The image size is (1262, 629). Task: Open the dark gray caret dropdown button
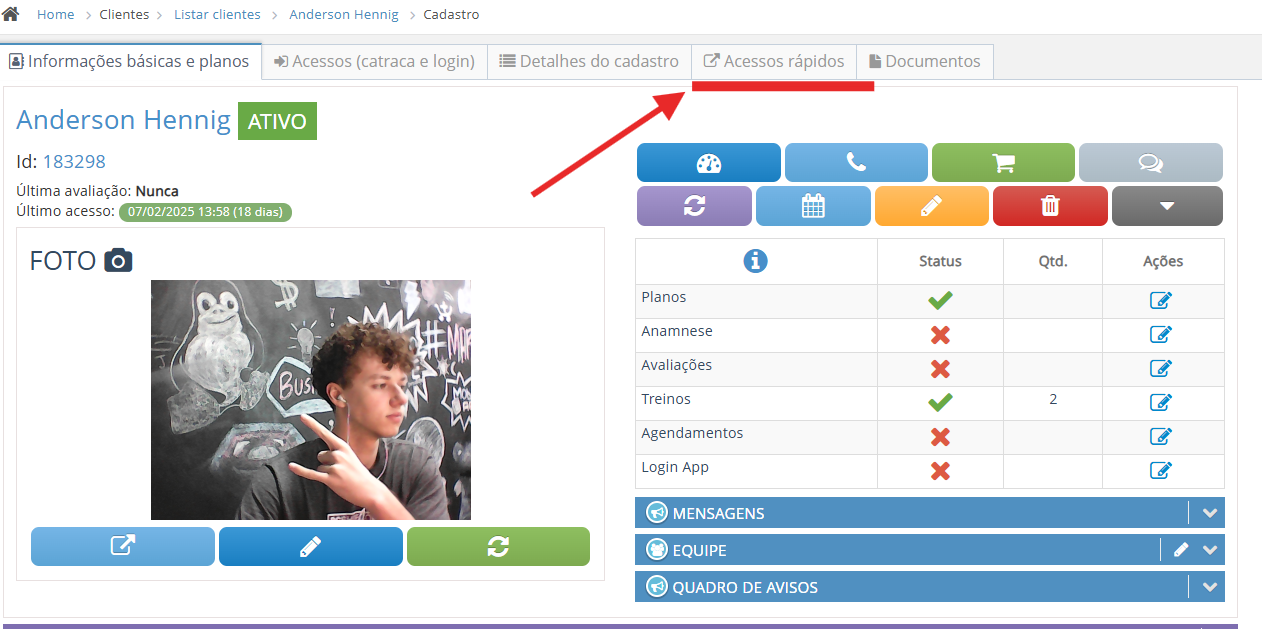pyautogui.click(x=1167, y=206)
